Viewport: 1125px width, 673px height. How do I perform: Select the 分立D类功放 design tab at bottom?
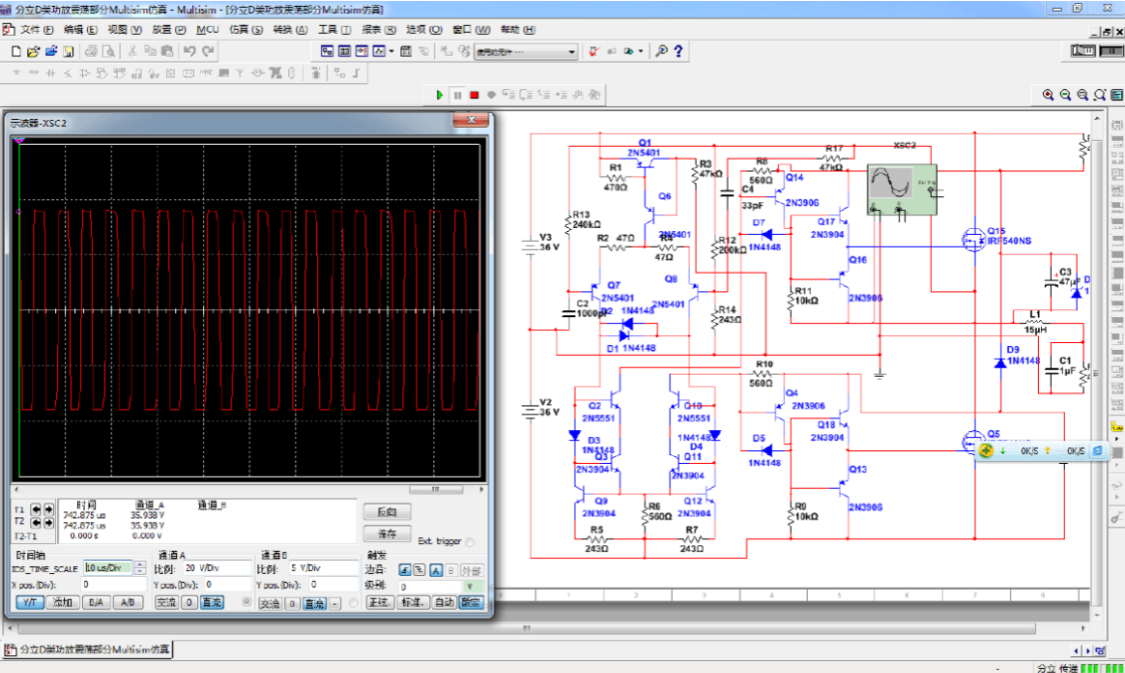pyautogui.click(x=88, y=649)
